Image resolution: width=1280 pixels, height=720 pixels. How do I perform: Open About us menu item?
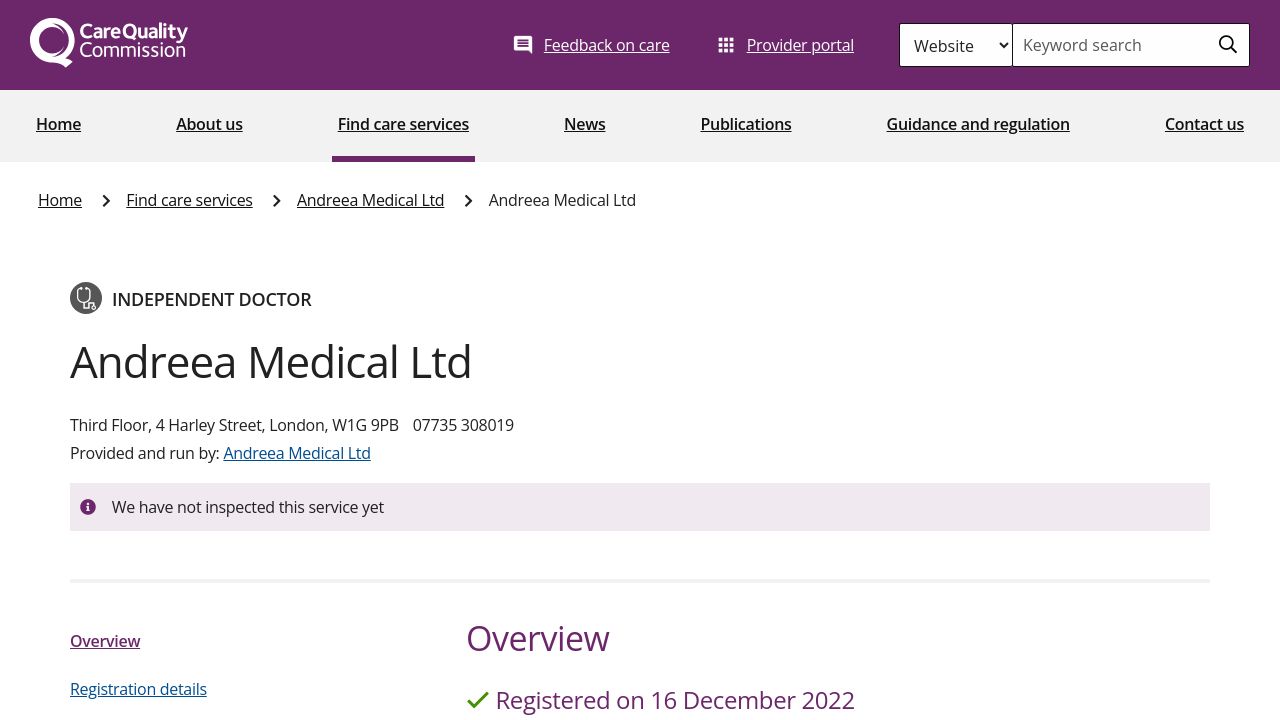point(209,124)
